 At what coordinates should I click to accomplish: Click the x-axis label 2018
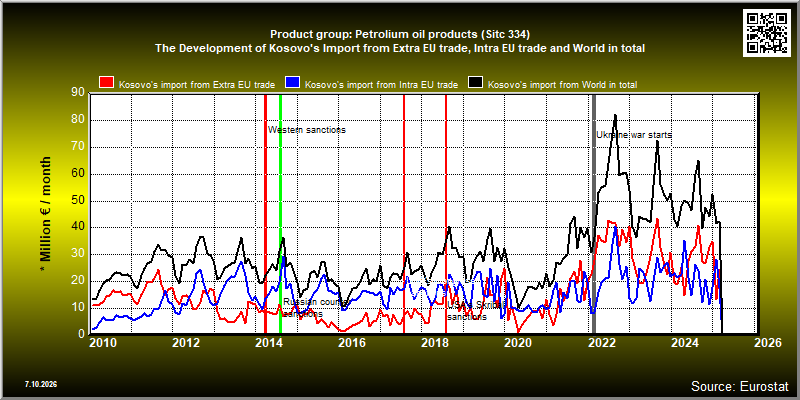pos(435,343)
